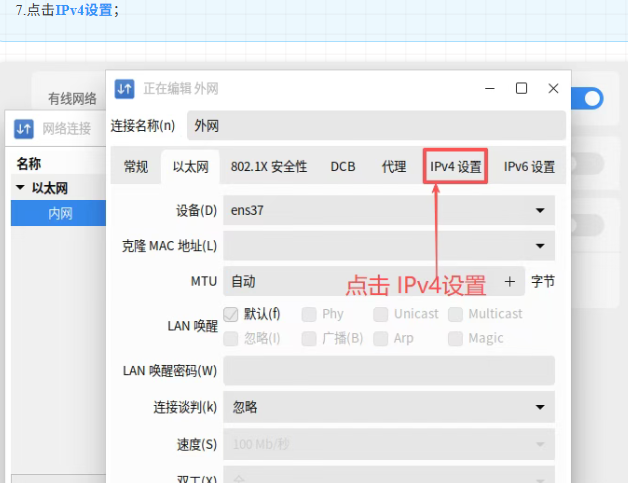628x483 pixels.
Task: Expand the 克隆 MAC 地址 dropdown
Action: [x=388, y=245]
